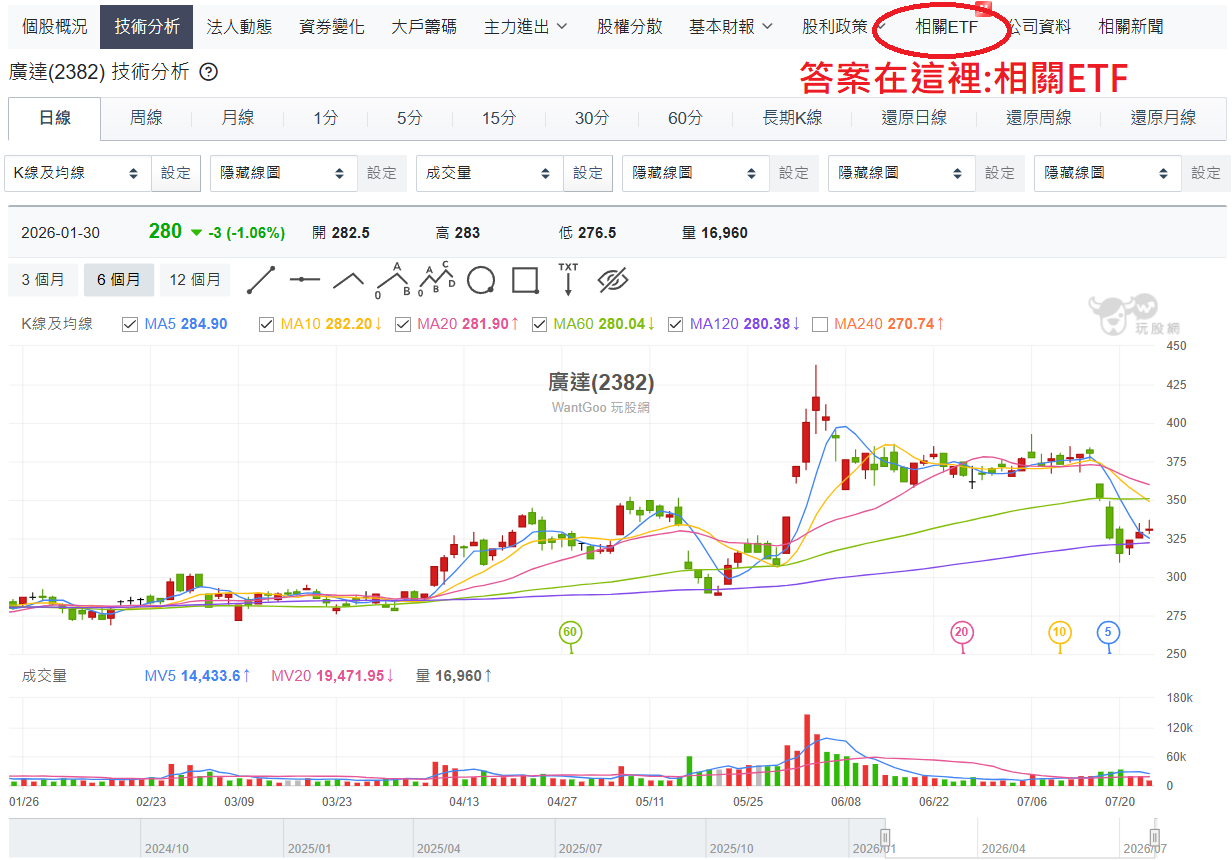Click the right handle of timeline range slider
Viewport: 1232px width, 860px height.
click(1154, 838)
